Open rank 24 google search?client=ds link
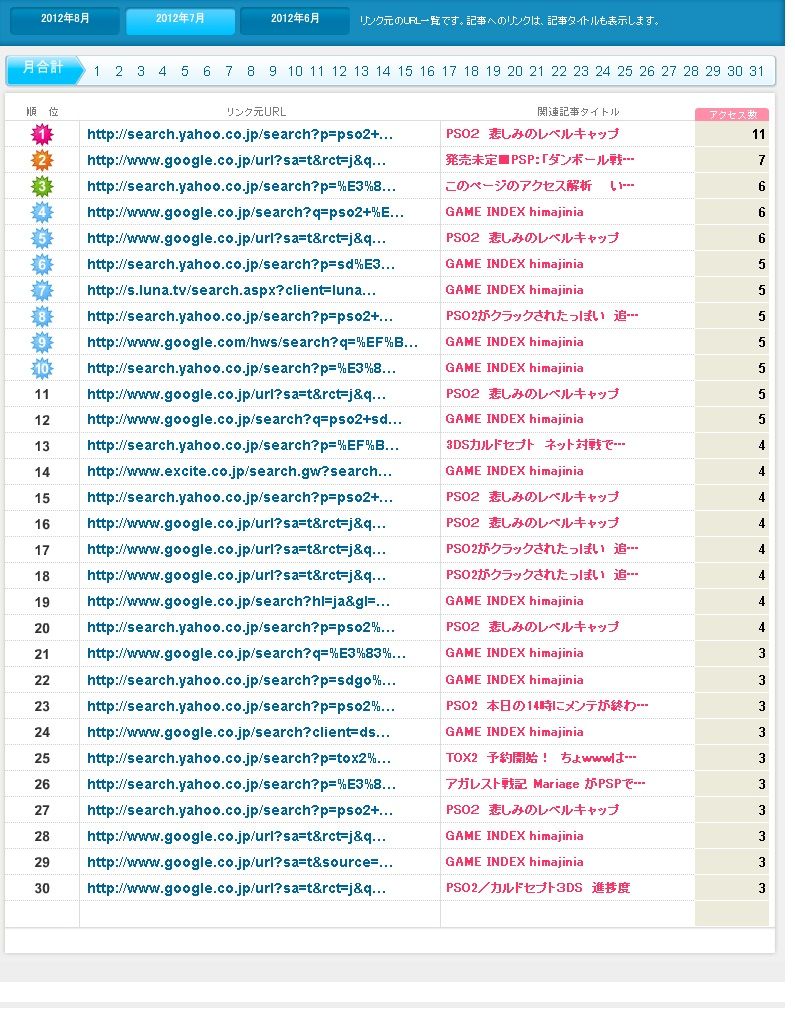The width and height of the screenshot is (795, 1009). (238, 732)
